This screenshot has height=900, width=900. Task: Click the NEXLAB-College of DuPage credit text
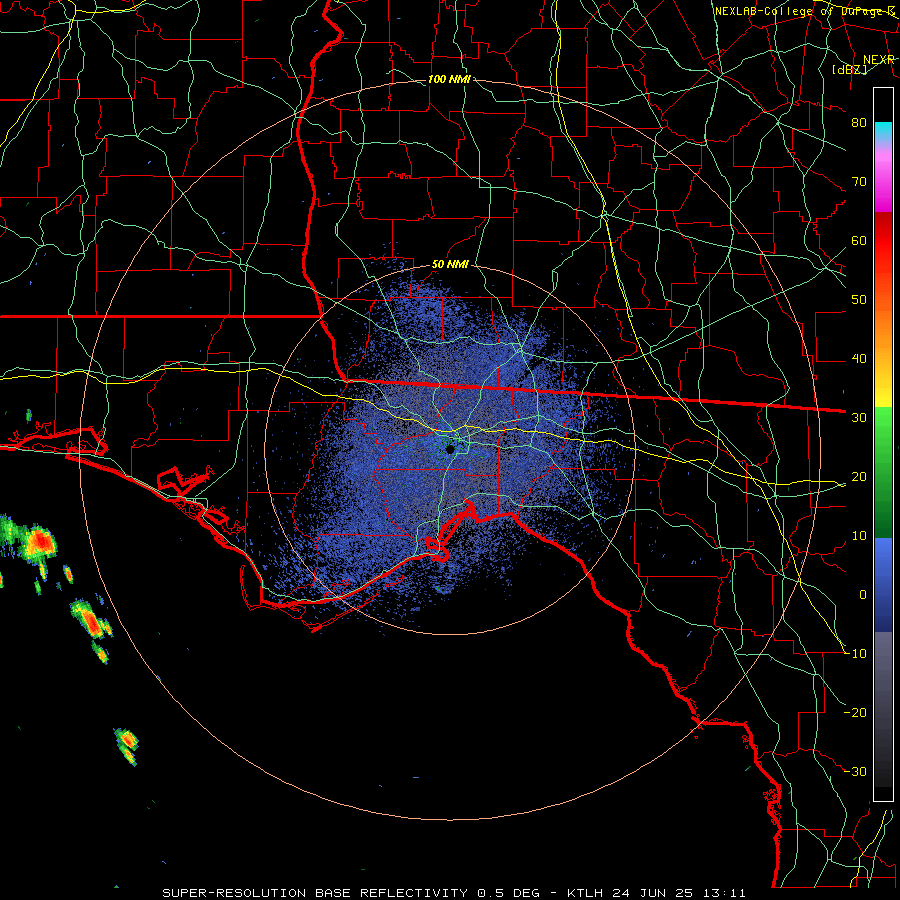pos(804,11)
